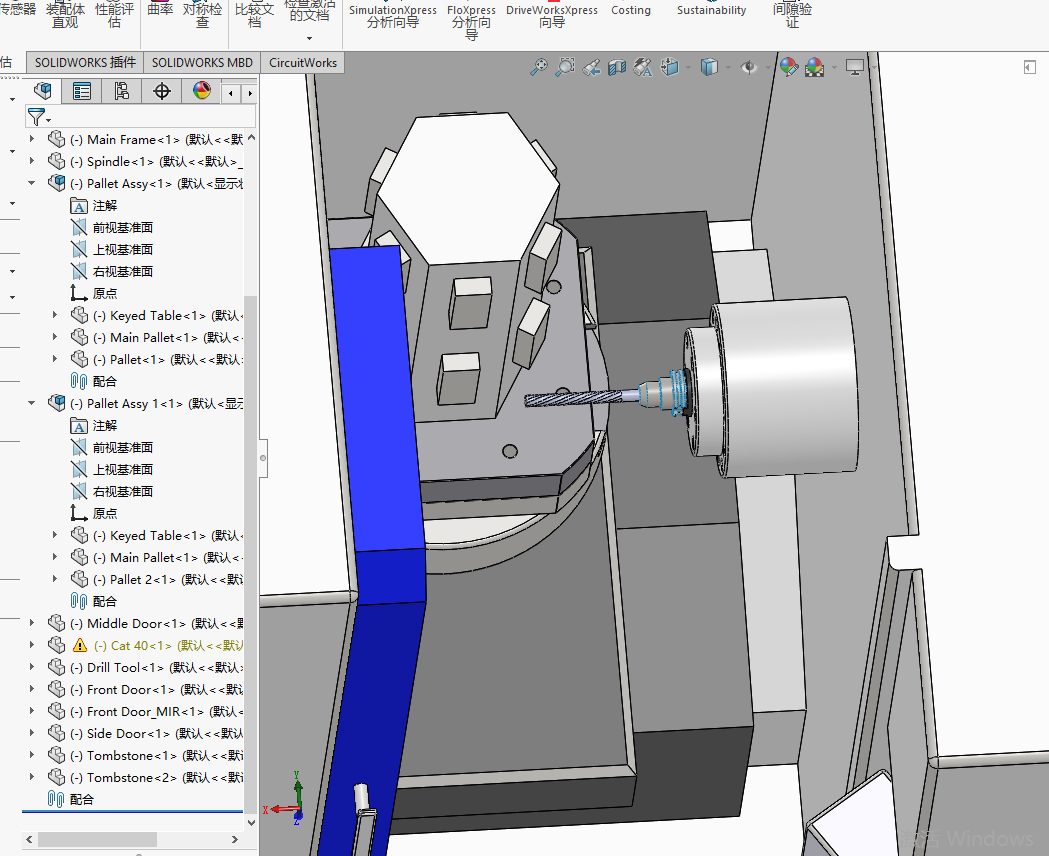
Task: Launch the SimulationXpress analysis wizard
Action: [x=392, y=15]
